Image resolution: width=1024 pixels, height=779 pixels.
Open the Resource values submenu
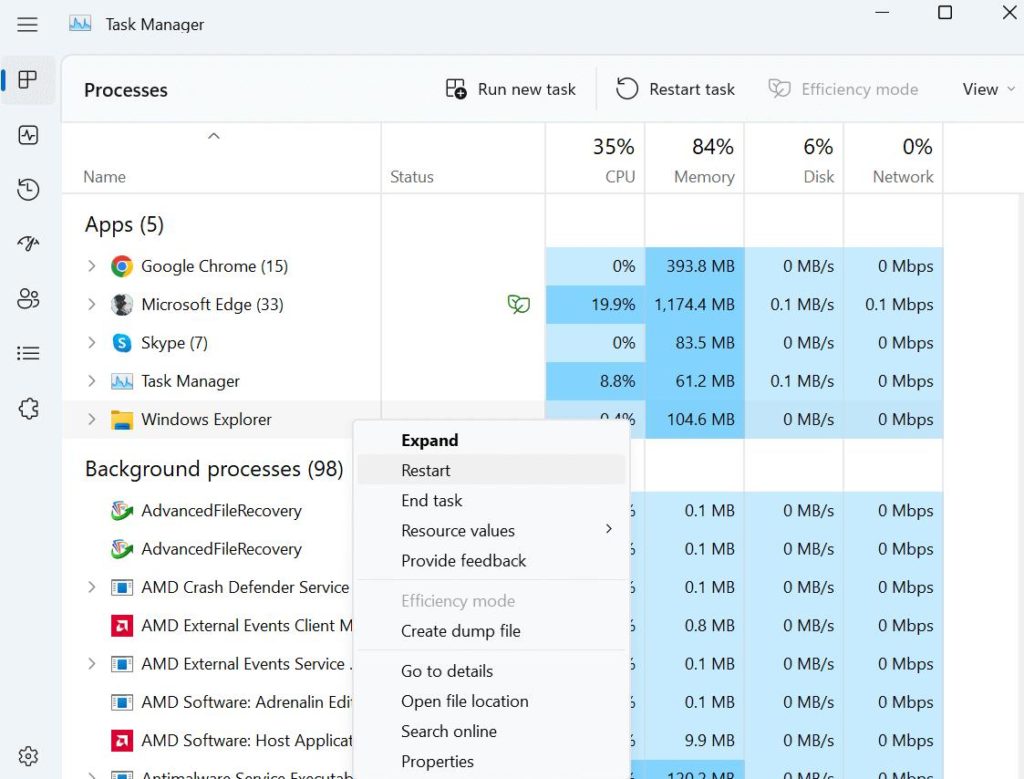pos(458,530)
